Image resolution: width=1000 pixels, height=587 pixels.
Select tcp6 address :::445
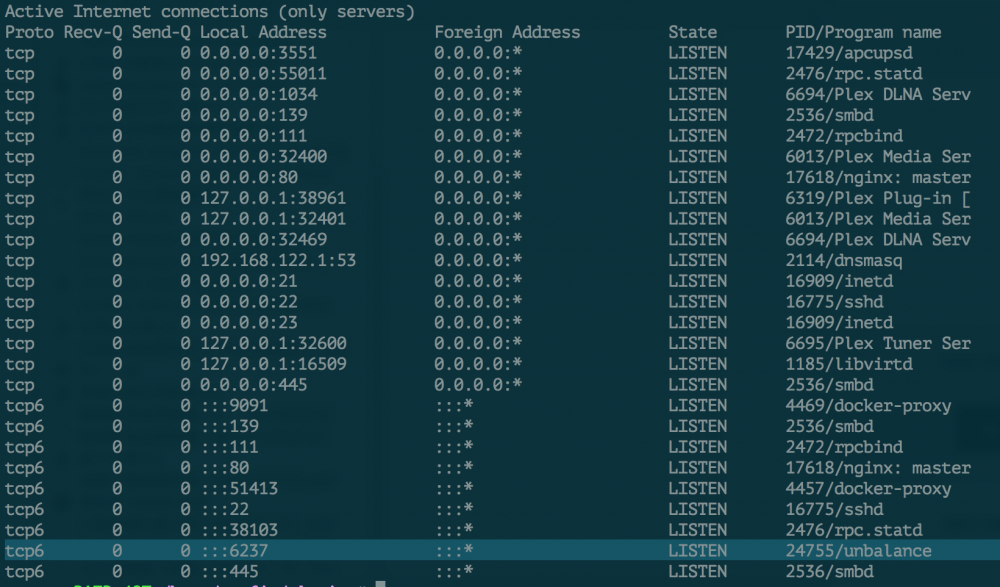pyautogui.click(x=230, y=572)
